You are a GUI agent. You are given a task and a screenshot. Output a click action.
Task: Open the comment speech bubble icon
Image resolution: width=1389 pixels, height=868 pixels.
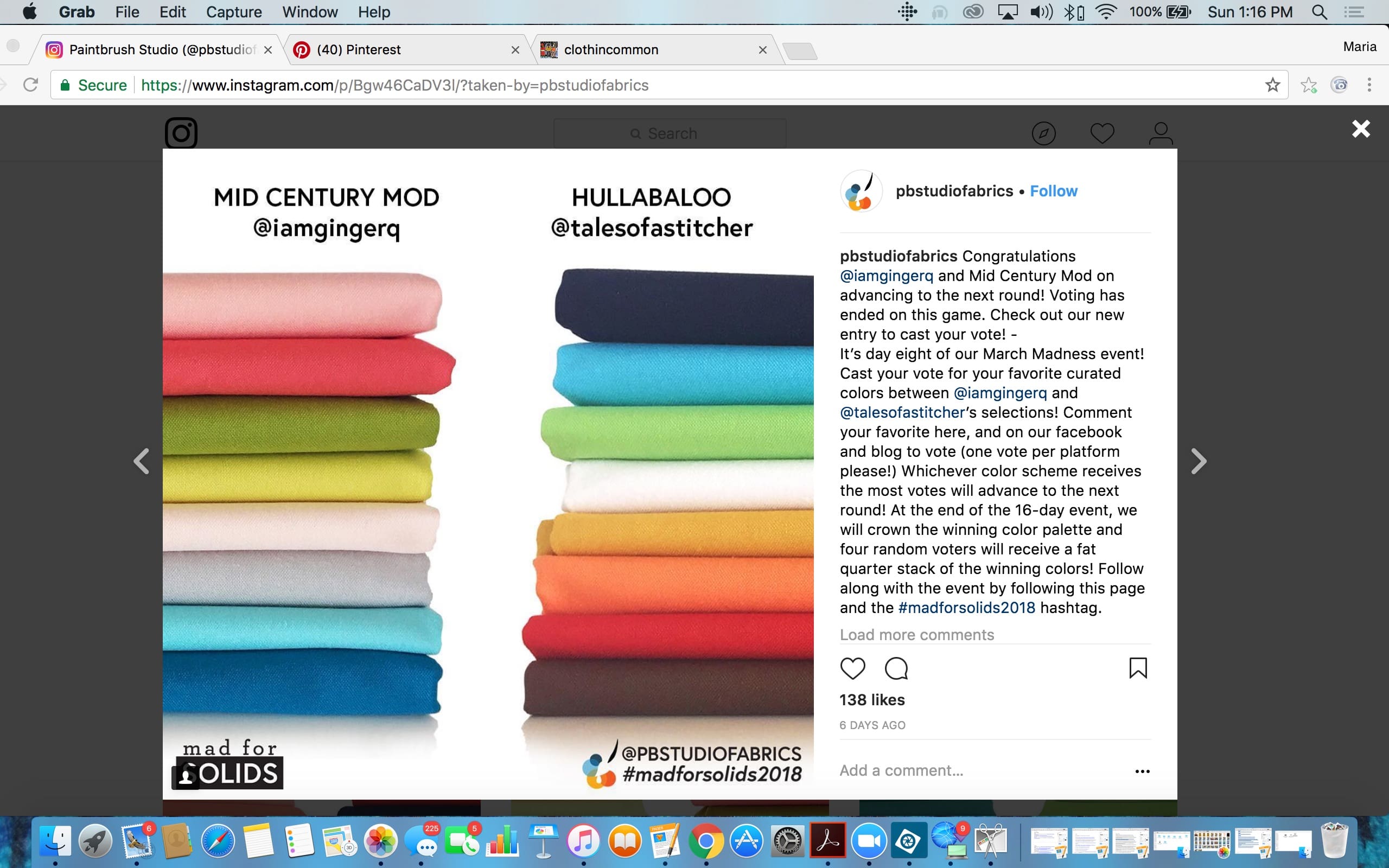pyautogui.click(x=896, y=668)
